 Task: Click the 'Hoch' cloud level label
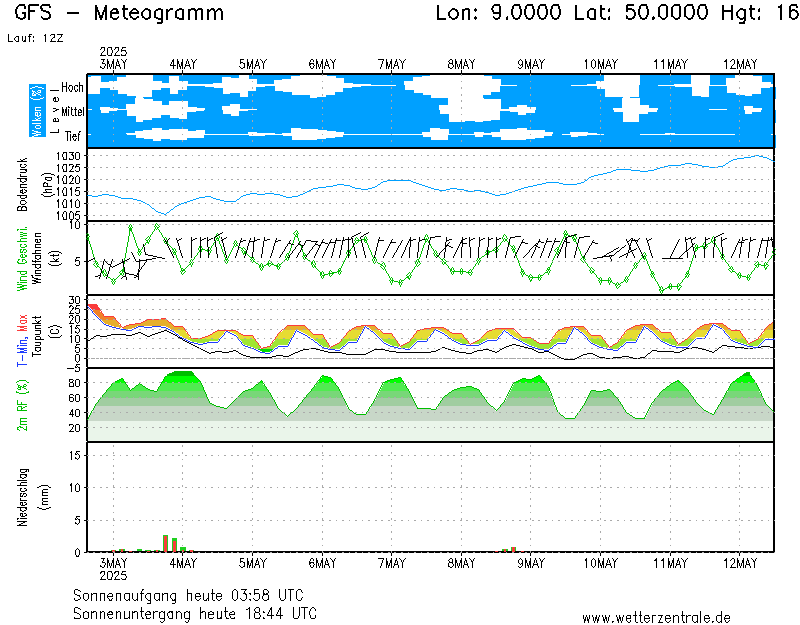(72, 87)
